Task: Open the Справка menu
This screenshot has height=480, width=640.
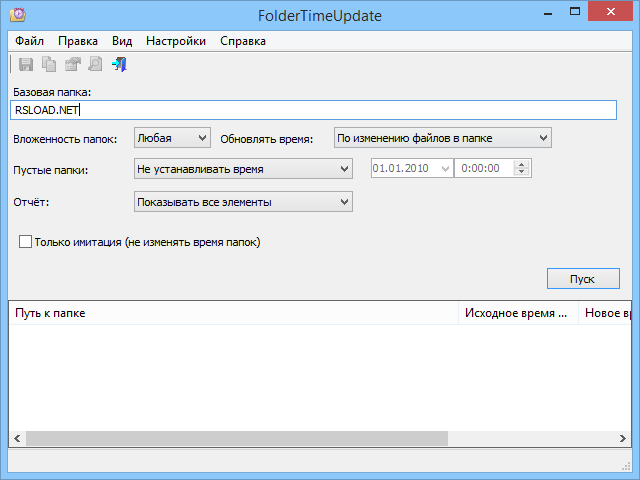Action: click(243, 41)
